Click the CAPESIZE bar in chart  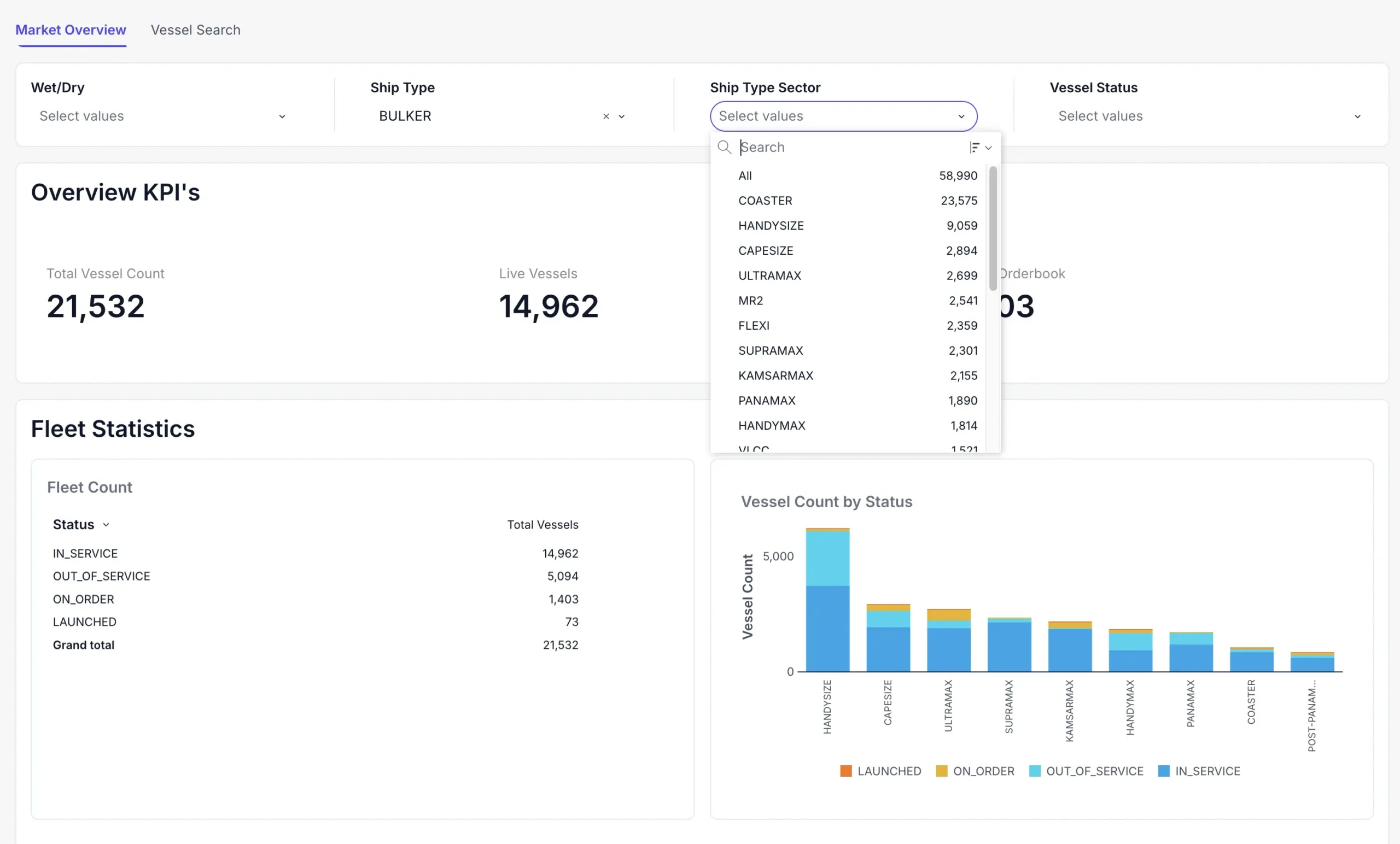(888, 638)
